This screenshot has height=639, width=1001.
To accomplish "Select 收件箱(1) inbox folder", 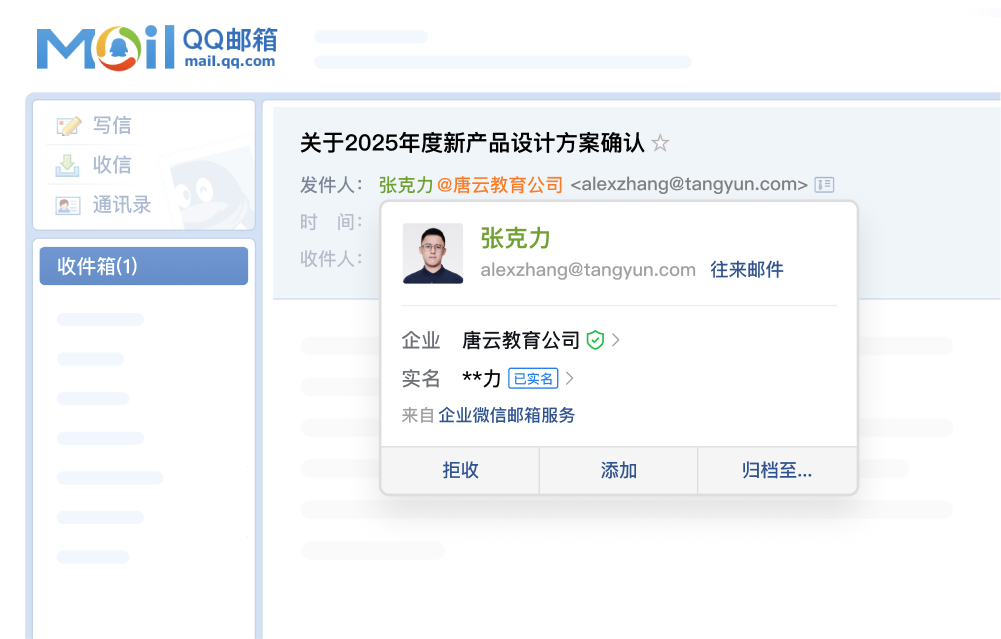I will pos(144,266).
